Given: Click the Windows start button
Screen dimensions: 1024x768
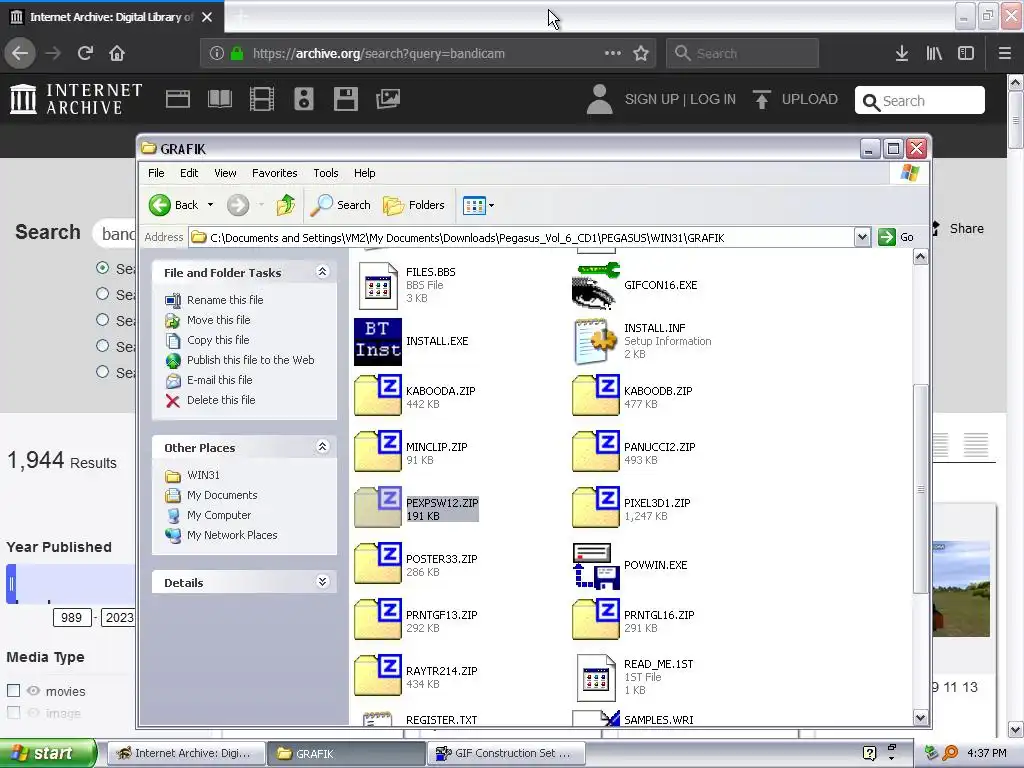Looking at the screenshot, I should coord(46,753).
